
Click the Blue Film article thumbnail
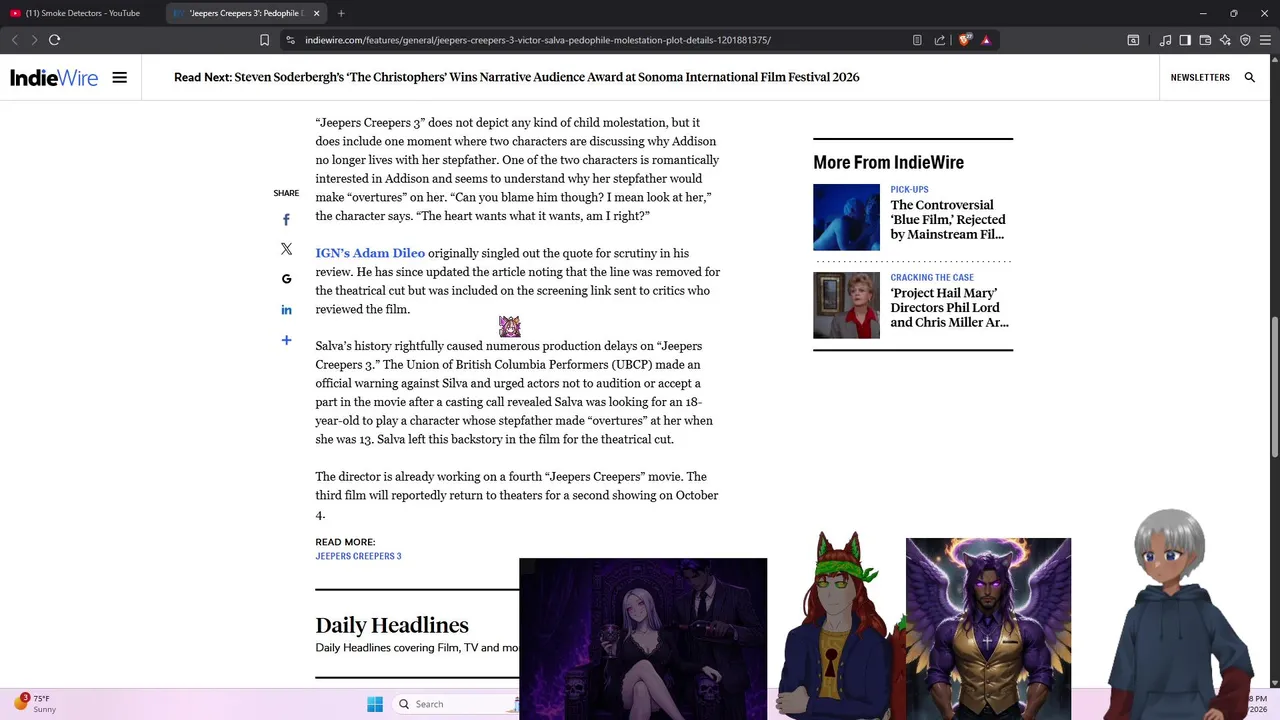(846, 217)
